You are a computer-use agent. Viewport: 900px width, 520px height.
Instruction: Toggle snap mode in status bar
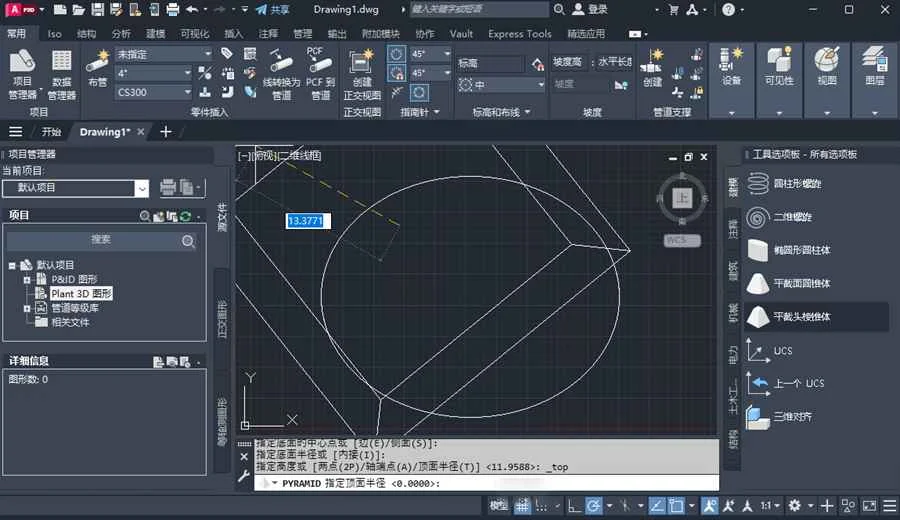[x=541, y=506]
